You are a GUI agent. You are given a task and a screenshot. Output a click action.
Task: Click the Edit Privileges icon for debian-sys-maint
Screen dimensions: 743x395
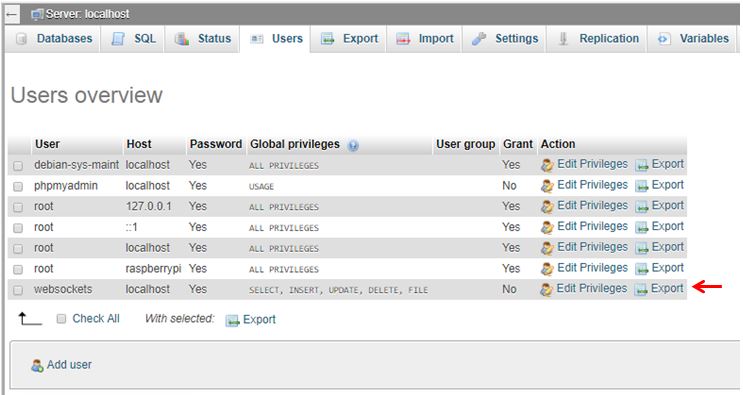[547, 165]
